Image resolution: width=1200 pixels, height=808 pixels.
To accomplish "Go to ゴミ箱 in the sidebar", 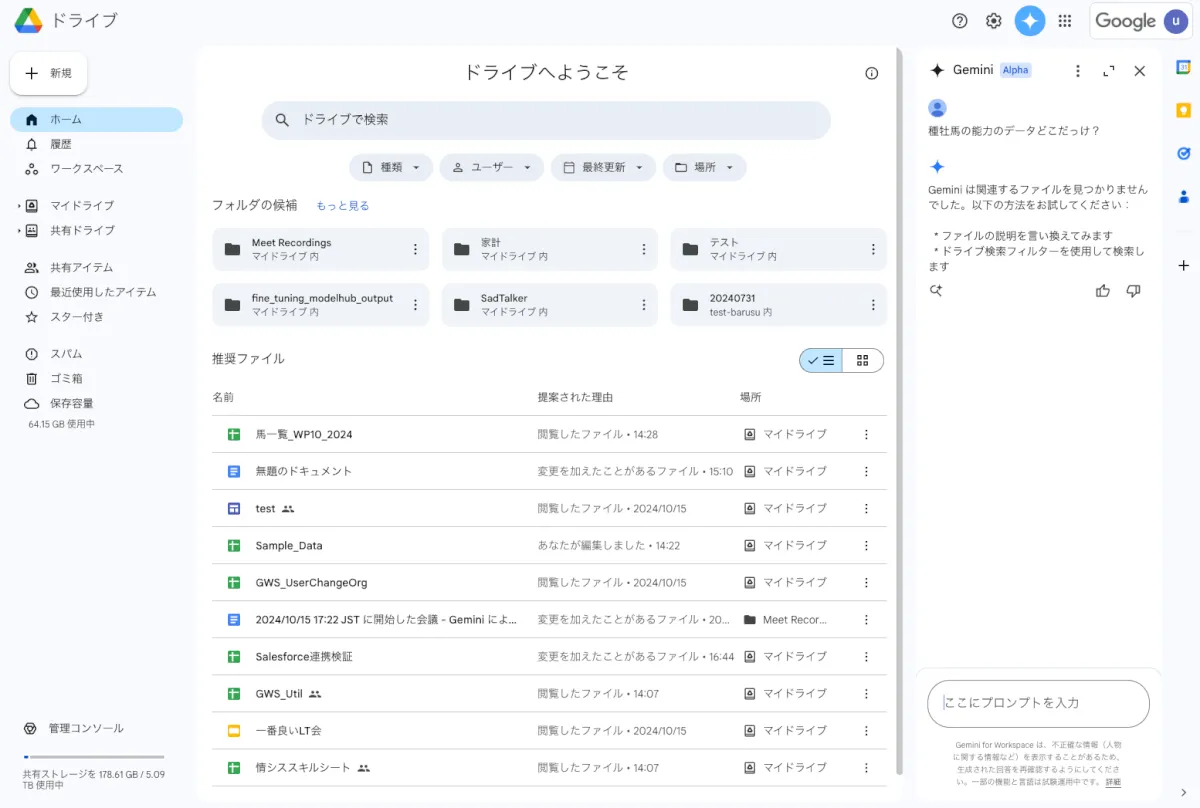I will [66, 379].
